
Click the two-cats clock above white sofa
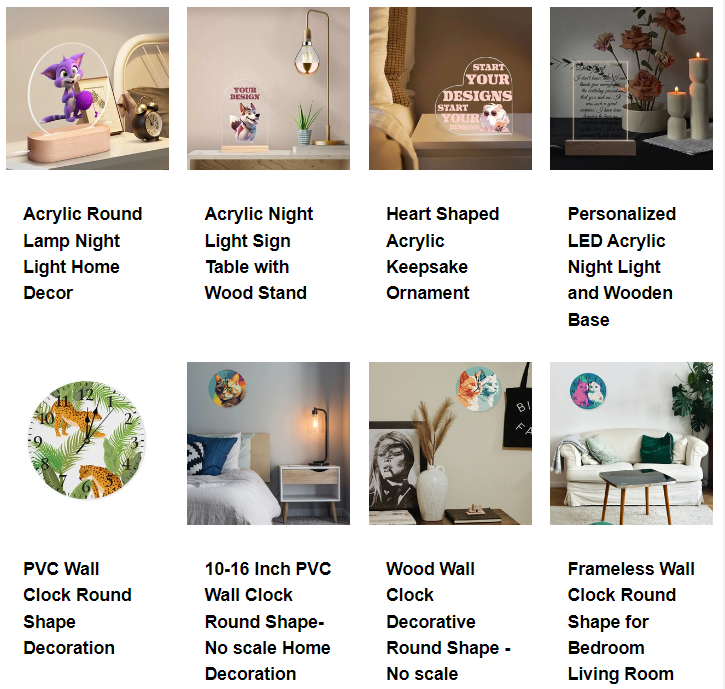point(588,391)
